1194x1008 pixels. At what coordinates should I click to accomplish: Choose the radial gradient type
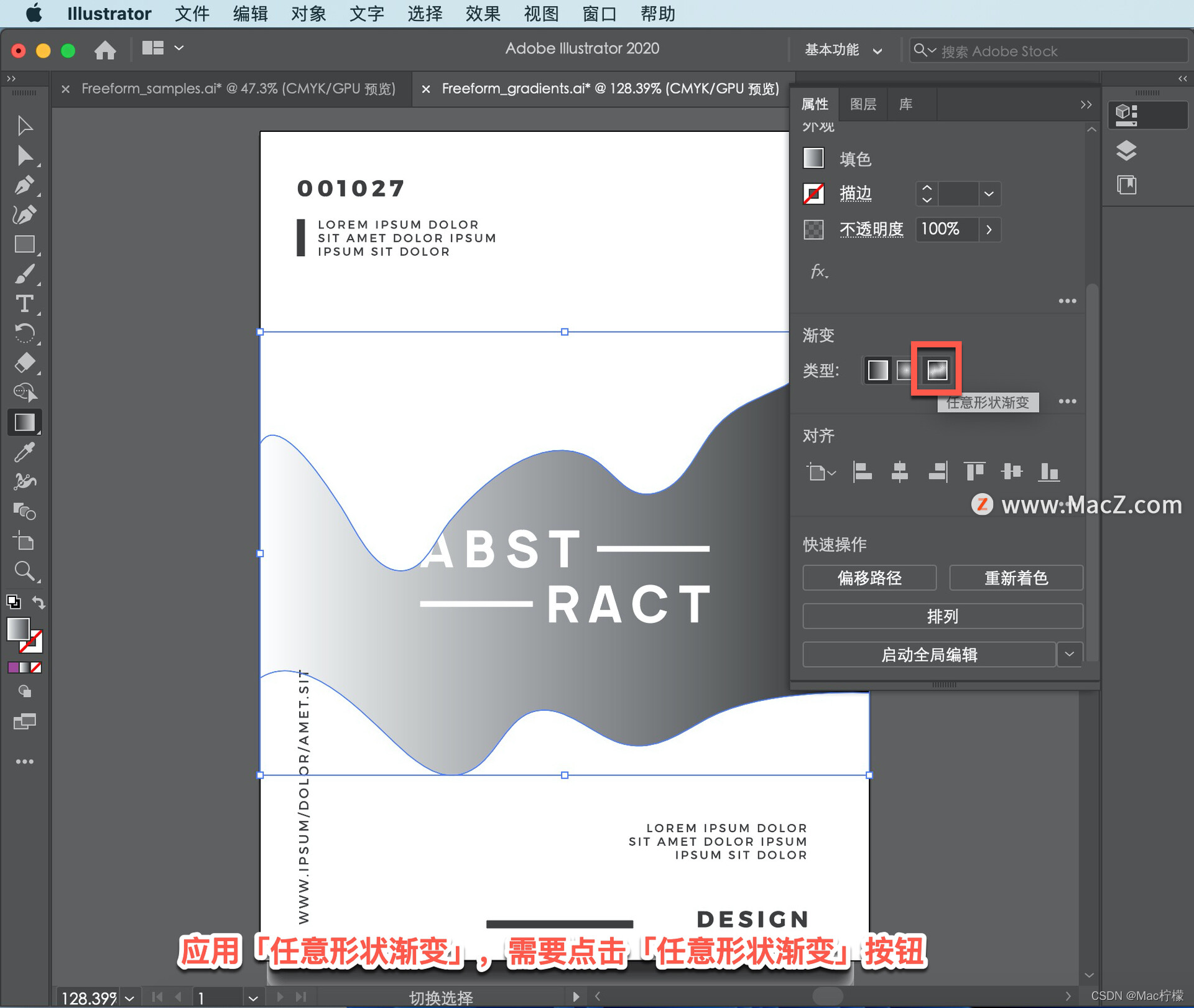[x=905, y=370]
